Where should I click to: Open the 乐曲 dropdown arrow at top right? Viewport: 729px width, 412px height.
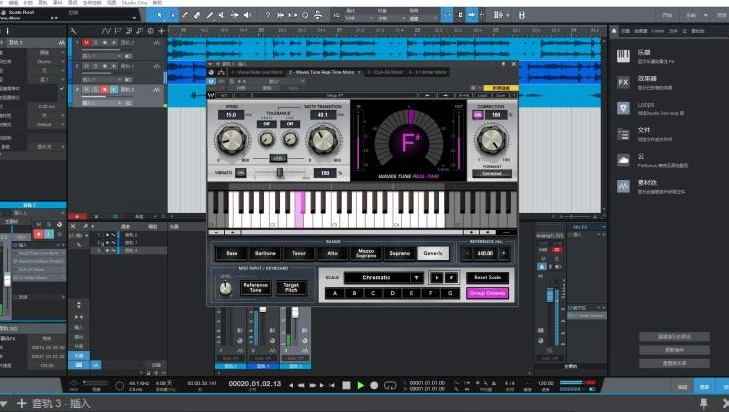(706, 15)
